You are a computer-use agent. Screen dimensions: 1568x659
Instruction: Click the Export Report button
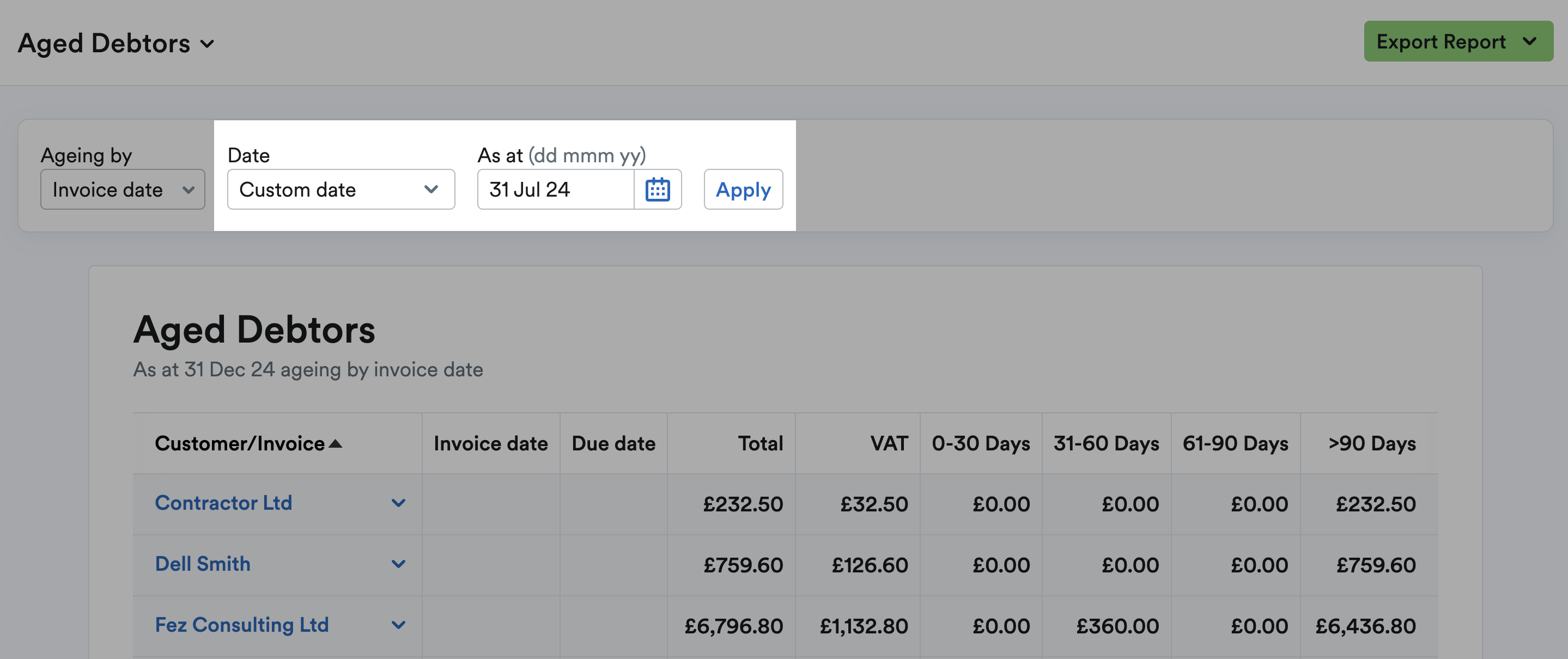tap(1449, 41)
